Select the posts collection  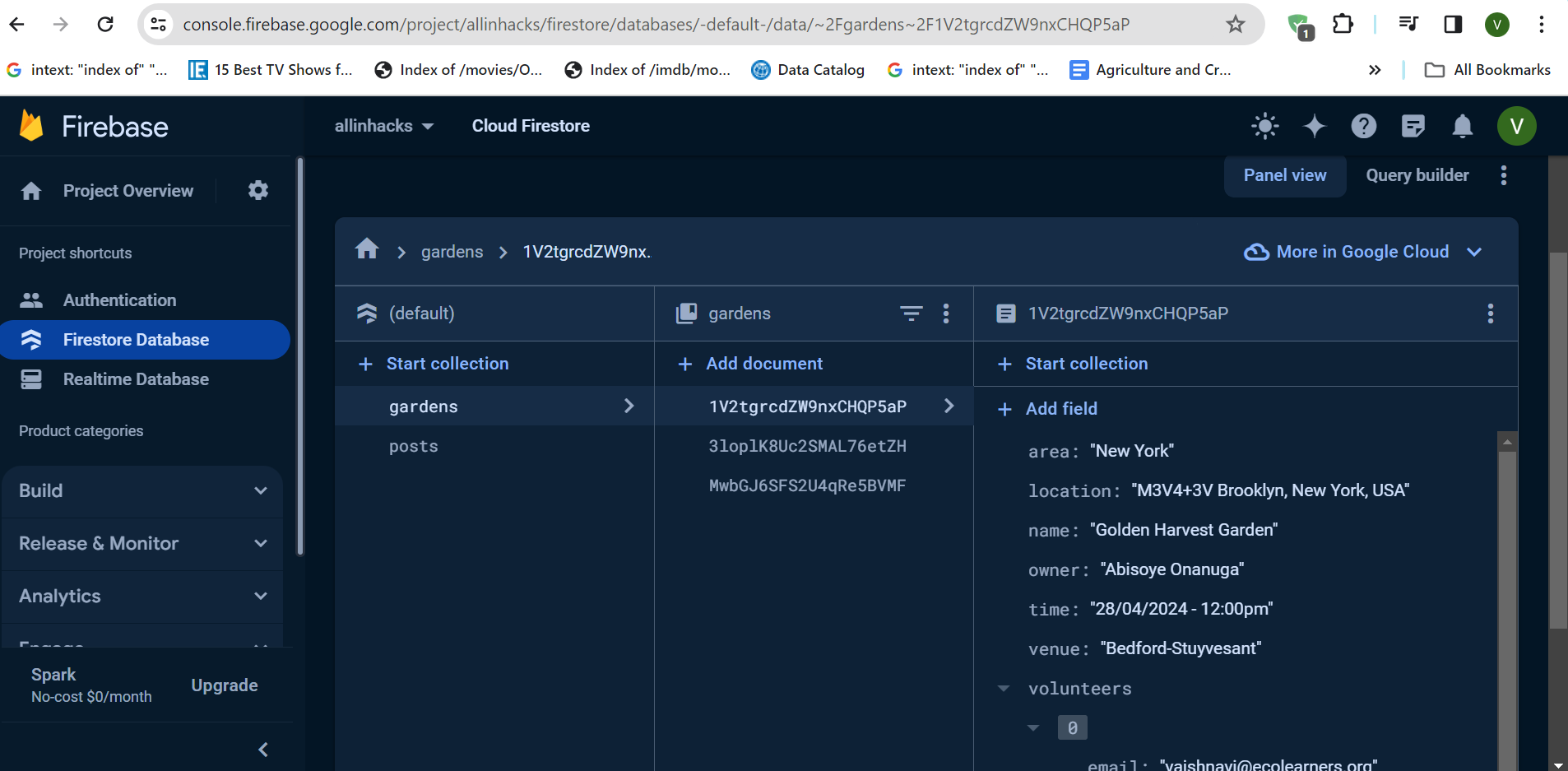pos(494,446)
